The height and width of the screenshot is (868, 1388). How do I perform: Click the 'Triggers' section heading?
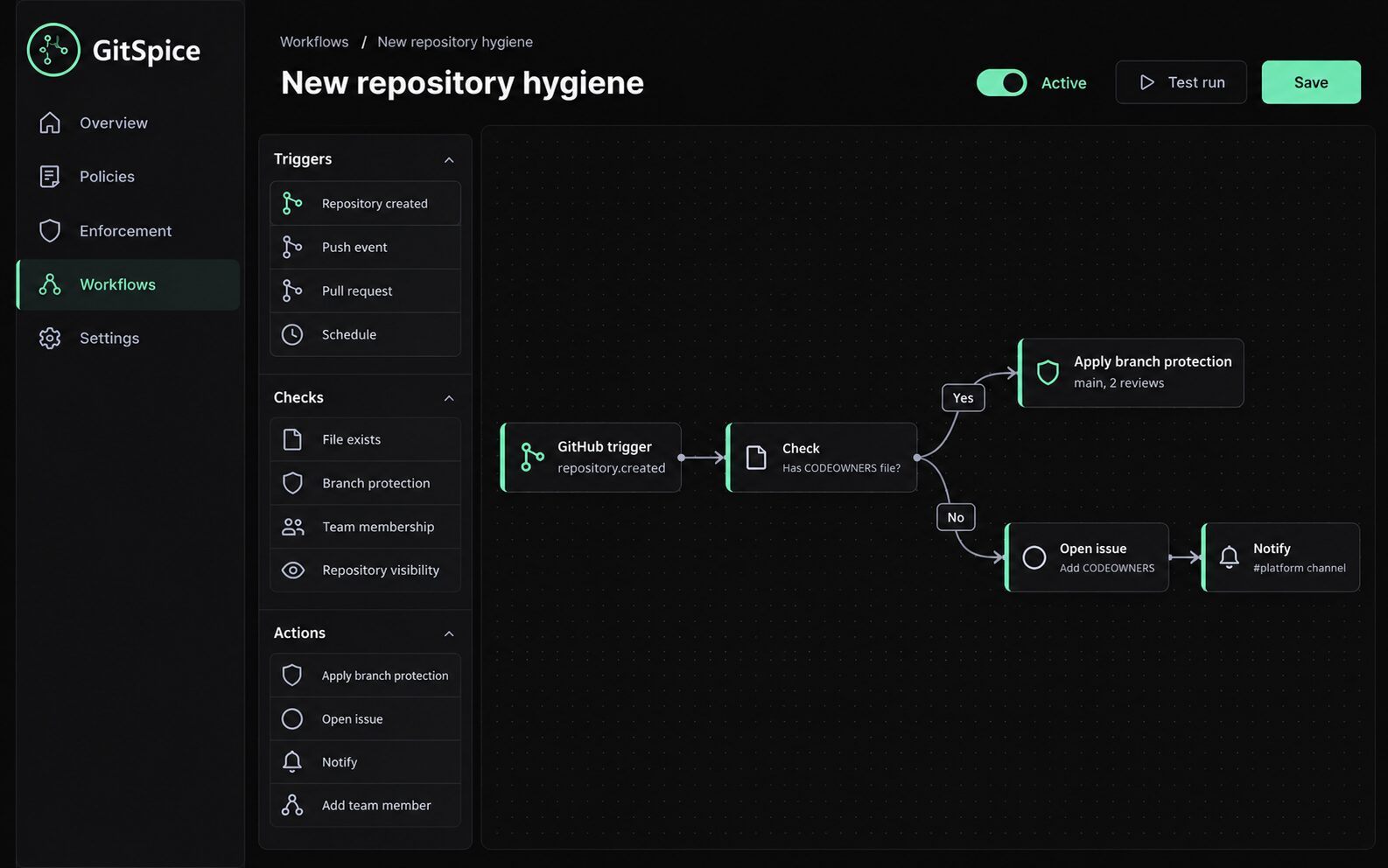(303, 158)
